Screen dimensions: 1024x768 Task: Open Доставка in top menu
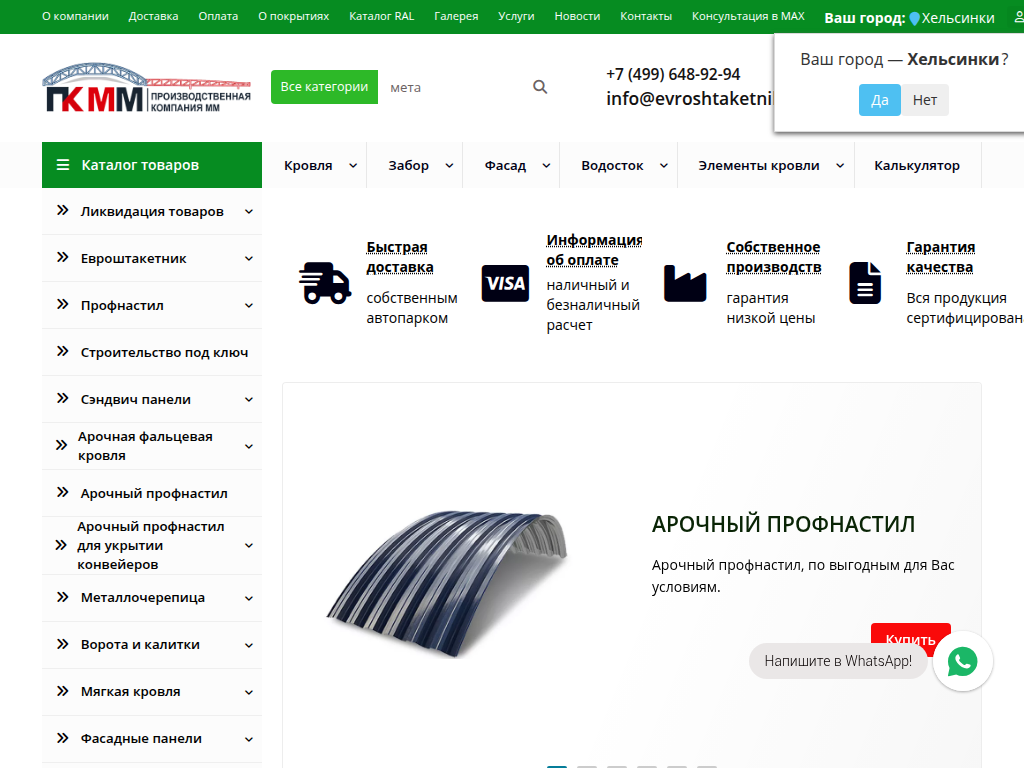tap(153, 16)
